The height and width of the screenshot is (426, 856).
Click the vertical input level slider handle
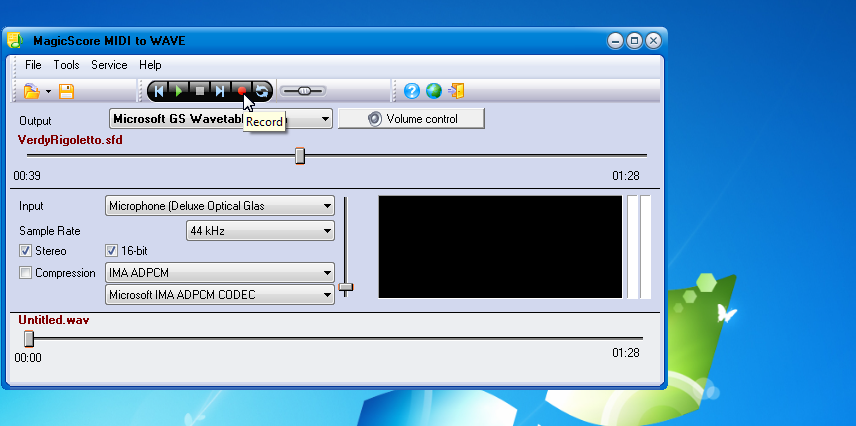[346, 287]
